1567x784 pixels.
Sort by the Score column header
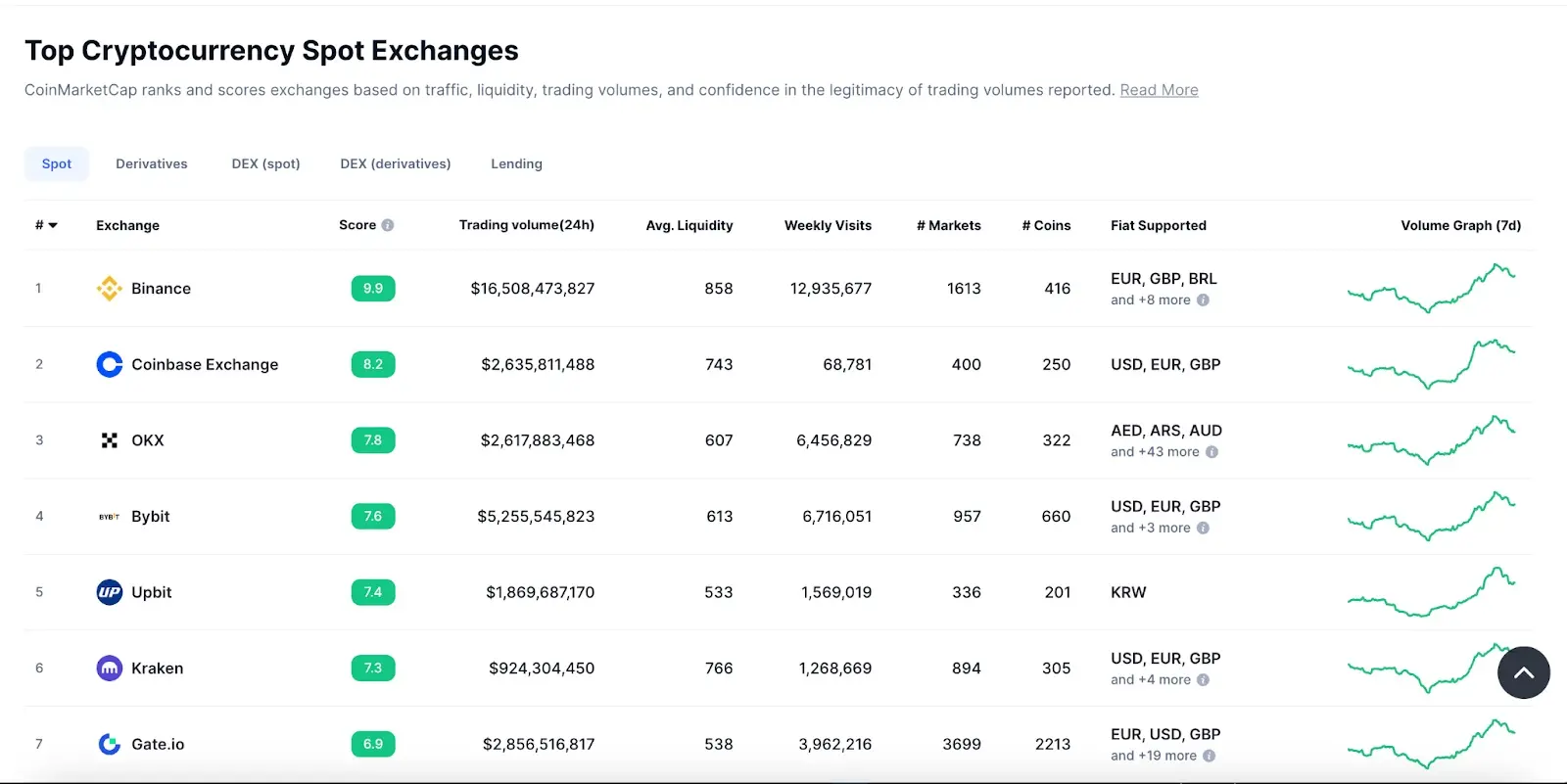pos(357,225)
